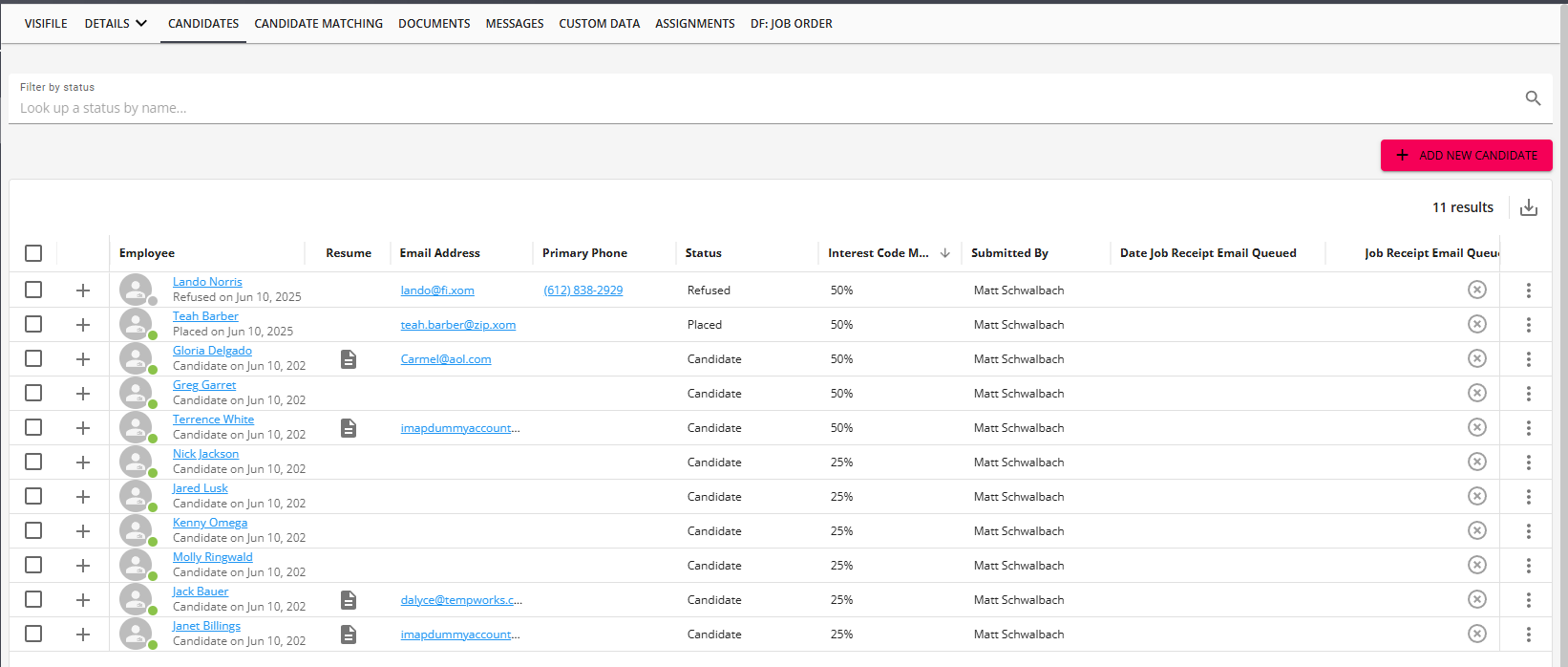This screenshot has height=667, width=1568.
Task: Go to the CUSTOM DATA tab
Action: click(600, 24)
